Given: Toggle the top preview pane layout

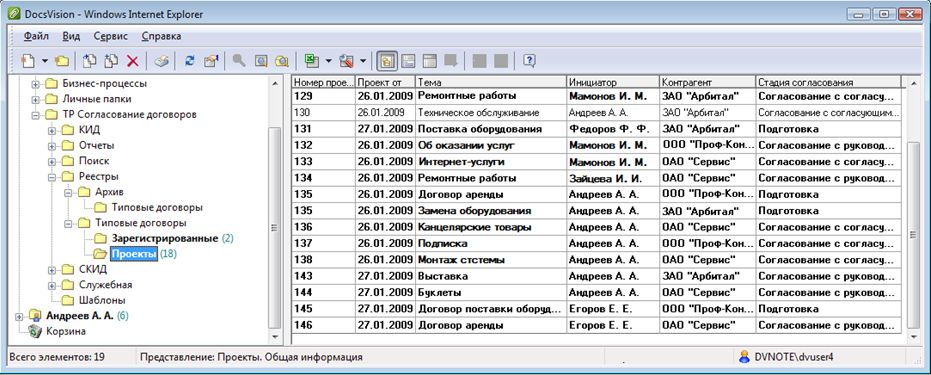Looking at the screenshot, I should point(429,61).
